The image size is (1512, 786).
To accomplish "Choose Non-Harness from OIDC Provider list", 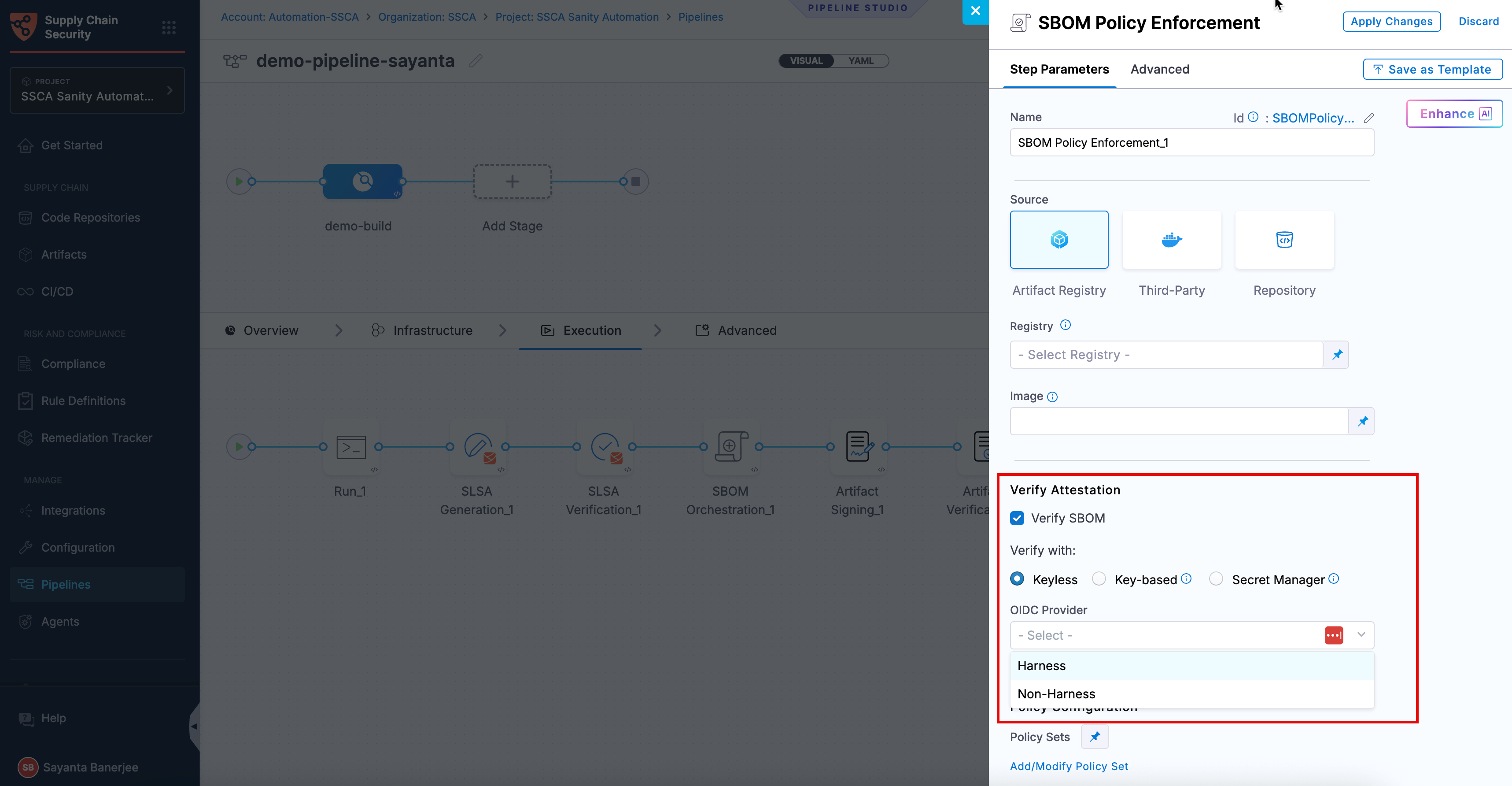I will pos(1192,694).
